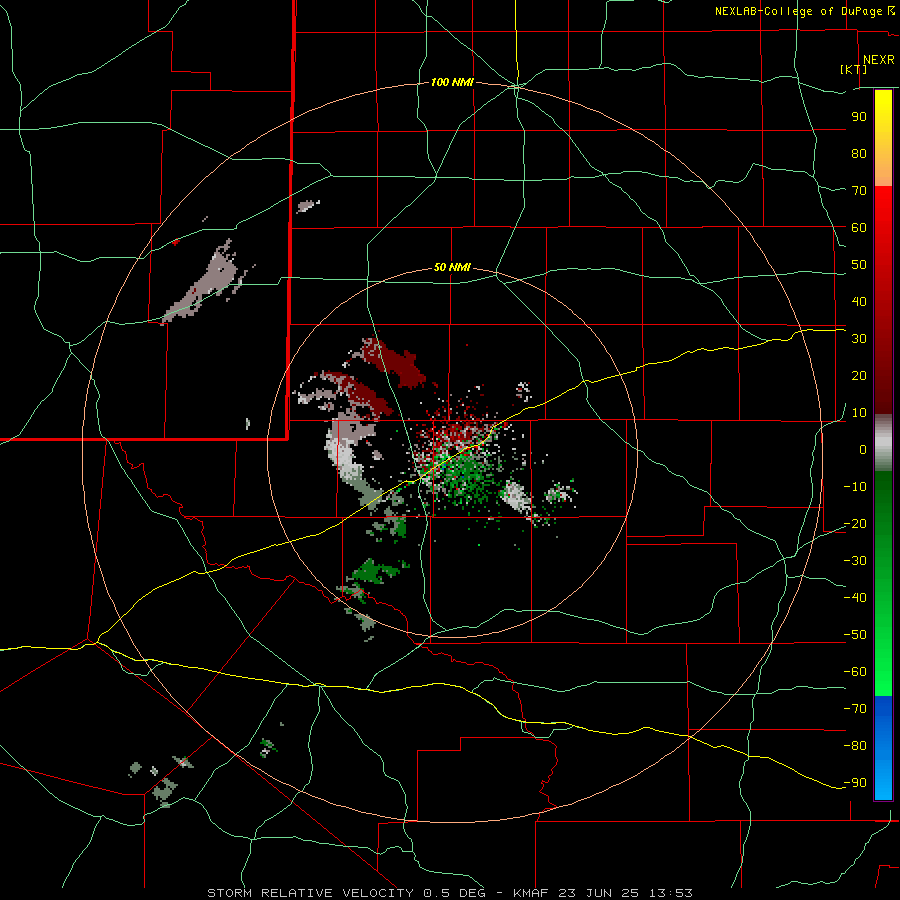This screenshot has width=900, height=900.
Task: Click the elongated gray echo beyond the state line
Action: click(x=207, y=284)
